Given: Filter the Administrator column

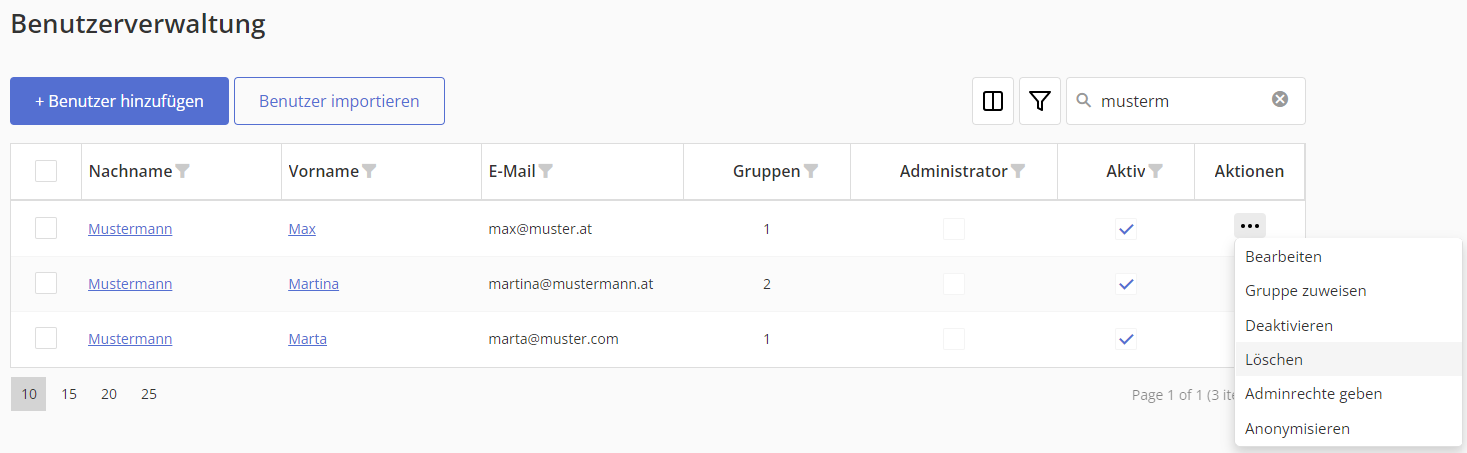Looking at the screenshot, I should (1018, 171).
